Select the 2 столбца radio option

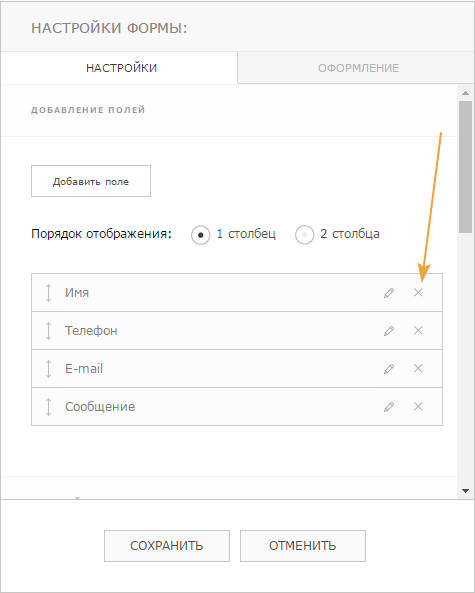(304, 235)
